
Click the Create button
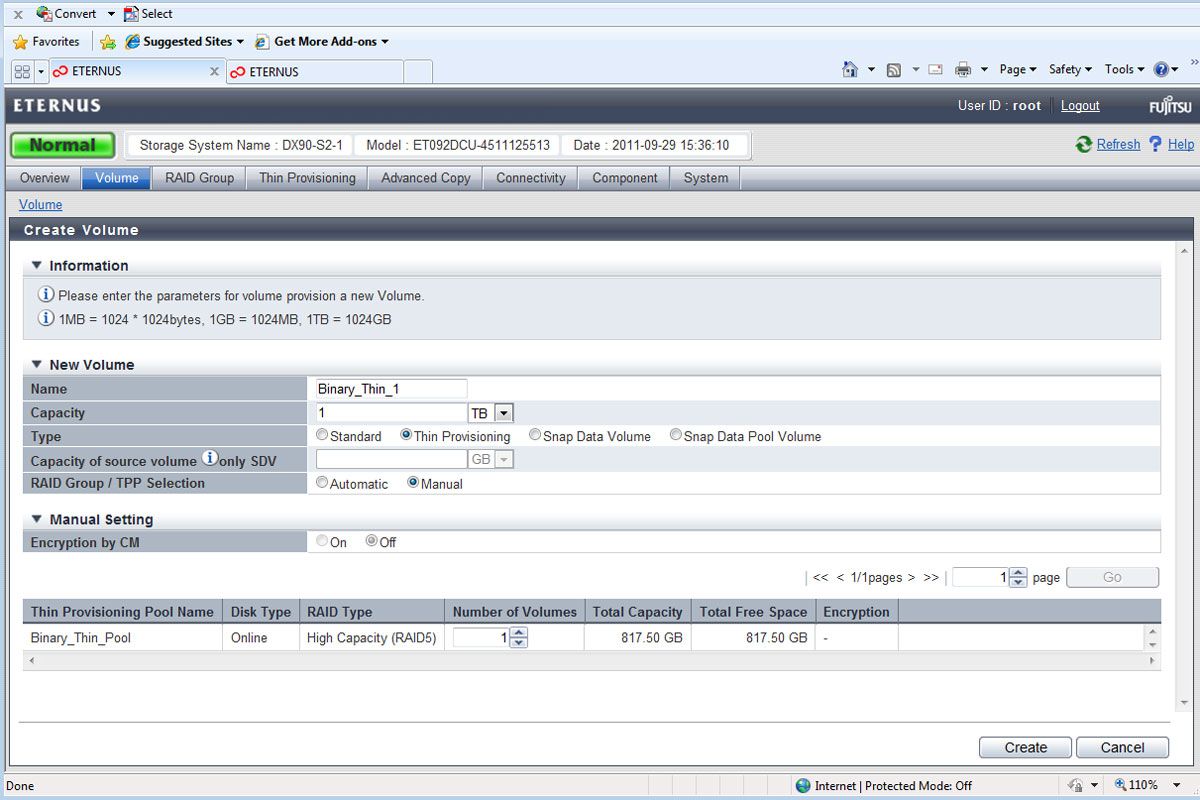[1026, 748]
